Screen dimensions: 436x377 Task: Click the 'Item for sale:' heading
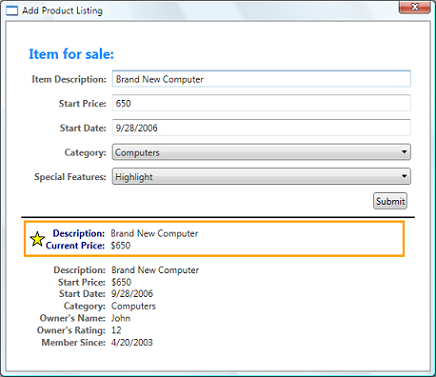71,54
